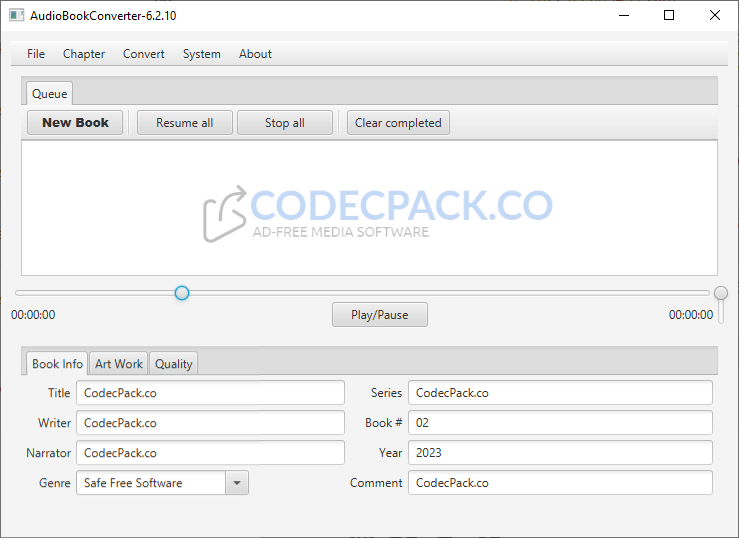
Task: Click the Year input field
Action: tap(560, 453)
